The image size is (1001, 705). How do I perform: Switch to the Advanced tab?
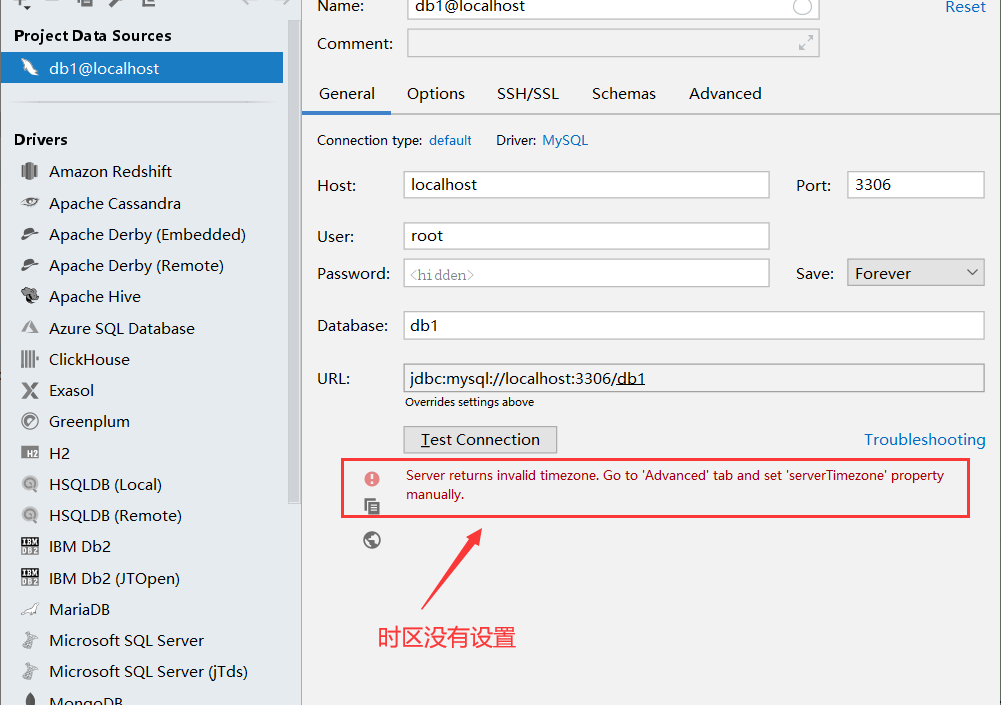pos(725,93)
